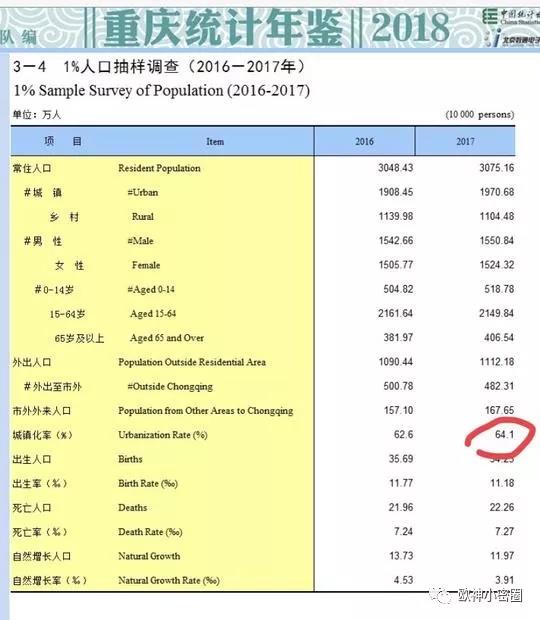The width and height of the screenshot is (540, 620).
Task: Click the China Statistics logo icon in banner
Action: click(490, 17)
